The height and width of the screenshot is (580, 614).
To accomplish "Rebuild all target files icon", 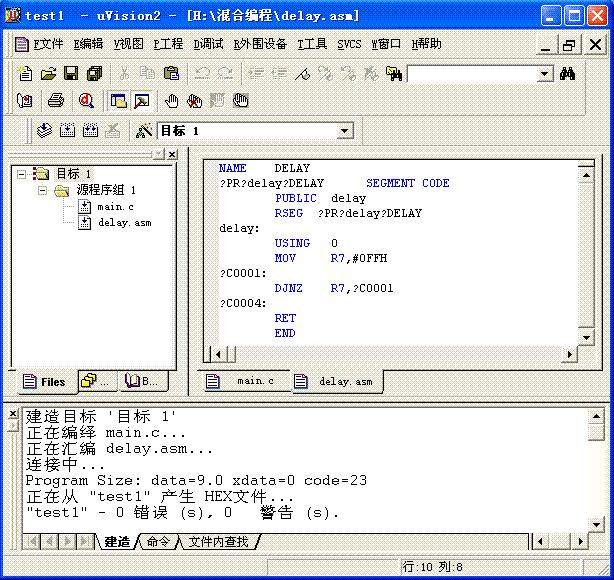I will point(90,130).
